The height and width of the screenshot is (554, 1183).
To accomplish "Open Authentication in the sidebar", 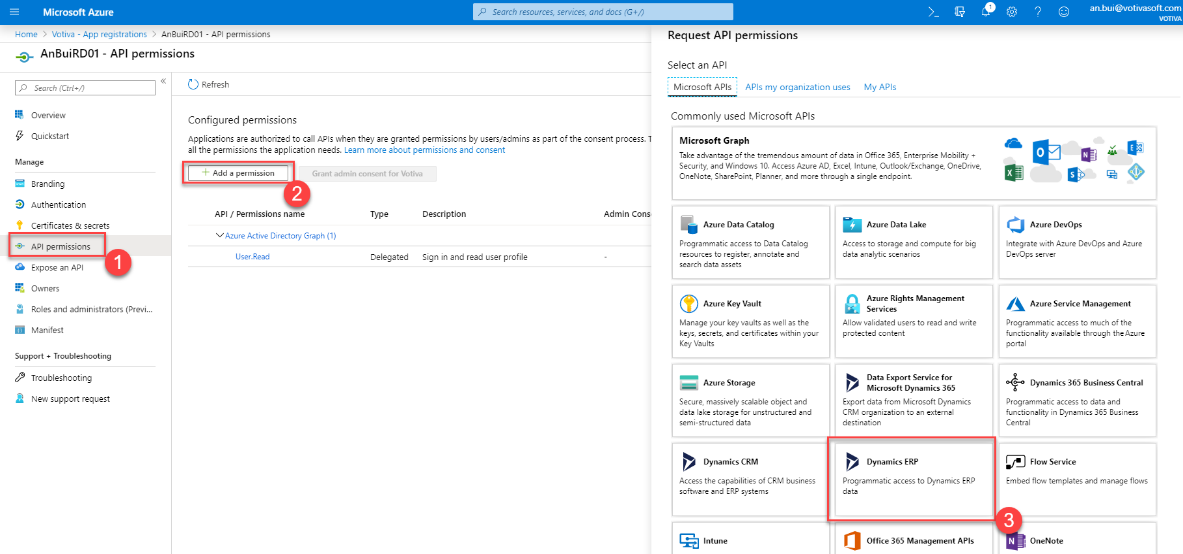I will click(x=58, y=205).
